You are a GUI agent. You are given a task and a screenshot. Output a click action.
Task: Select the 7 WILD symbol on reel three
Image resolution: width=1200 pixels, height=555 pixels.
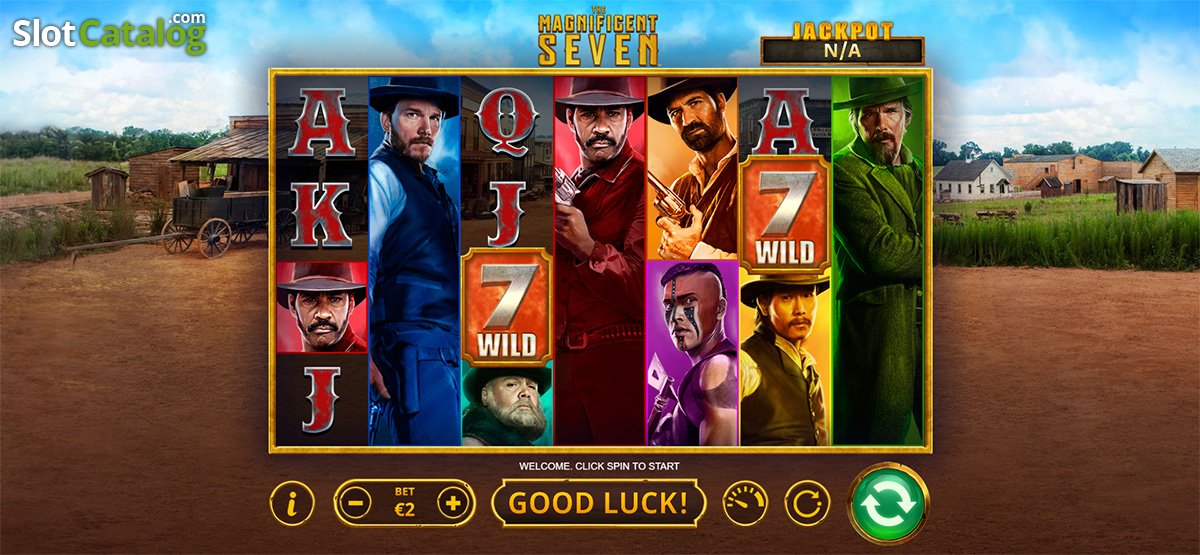(x=507, y=307)
